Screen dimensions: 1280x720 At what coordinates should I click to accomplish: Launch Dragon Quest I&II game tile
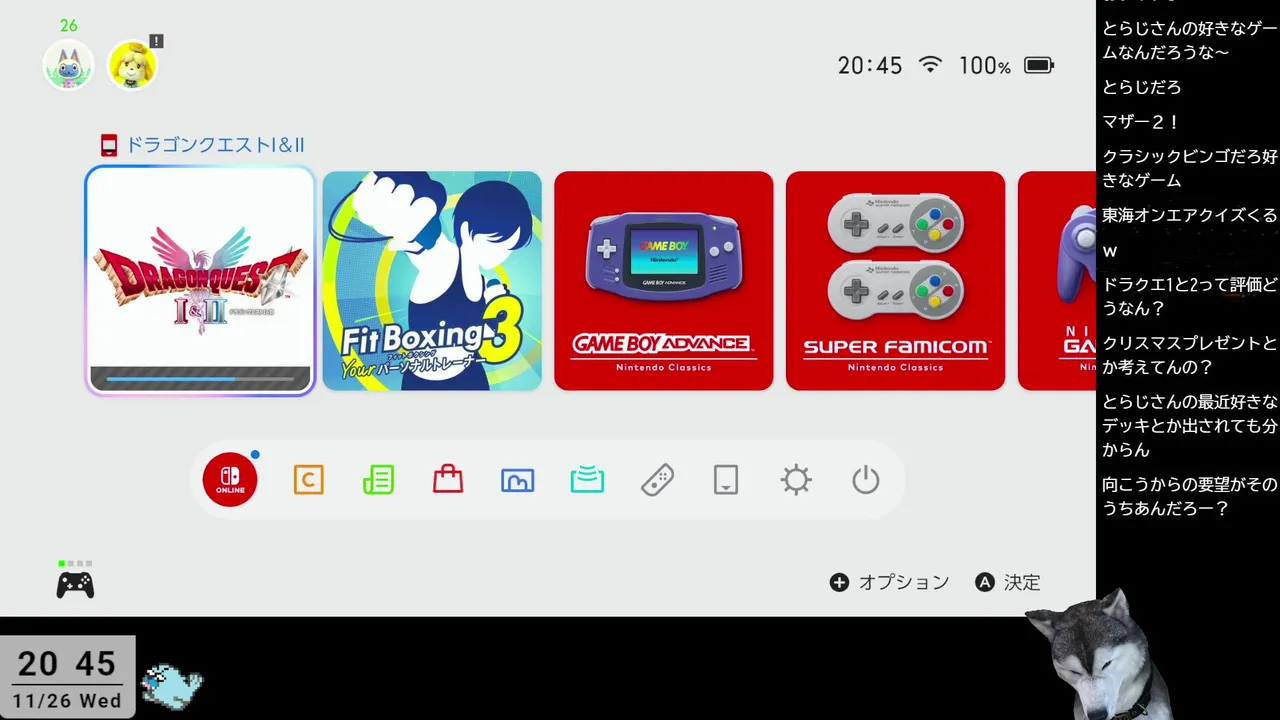200,281
